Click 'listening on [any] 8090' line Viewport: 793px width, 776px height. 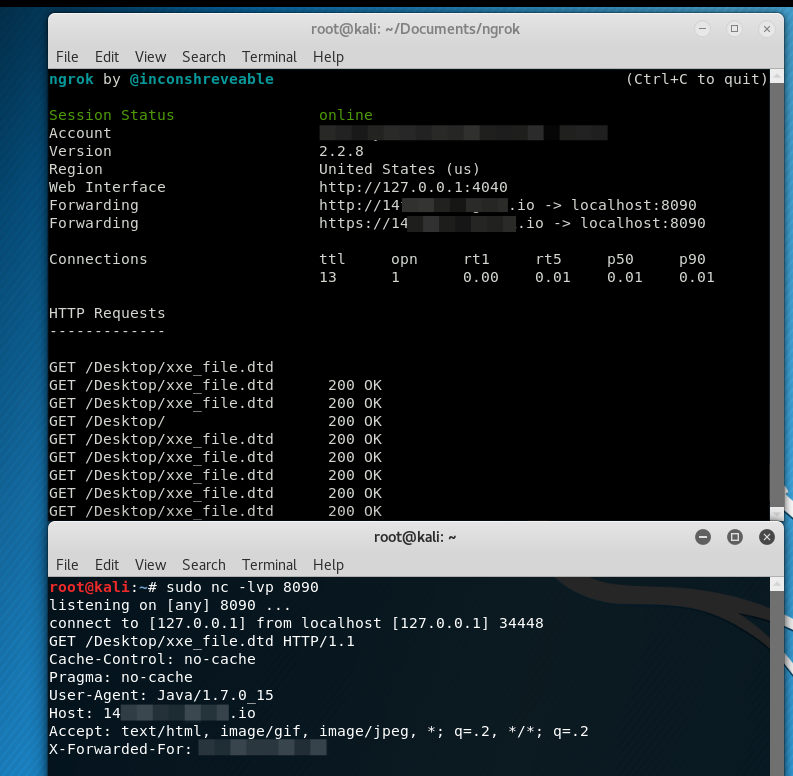coord(170,606)
